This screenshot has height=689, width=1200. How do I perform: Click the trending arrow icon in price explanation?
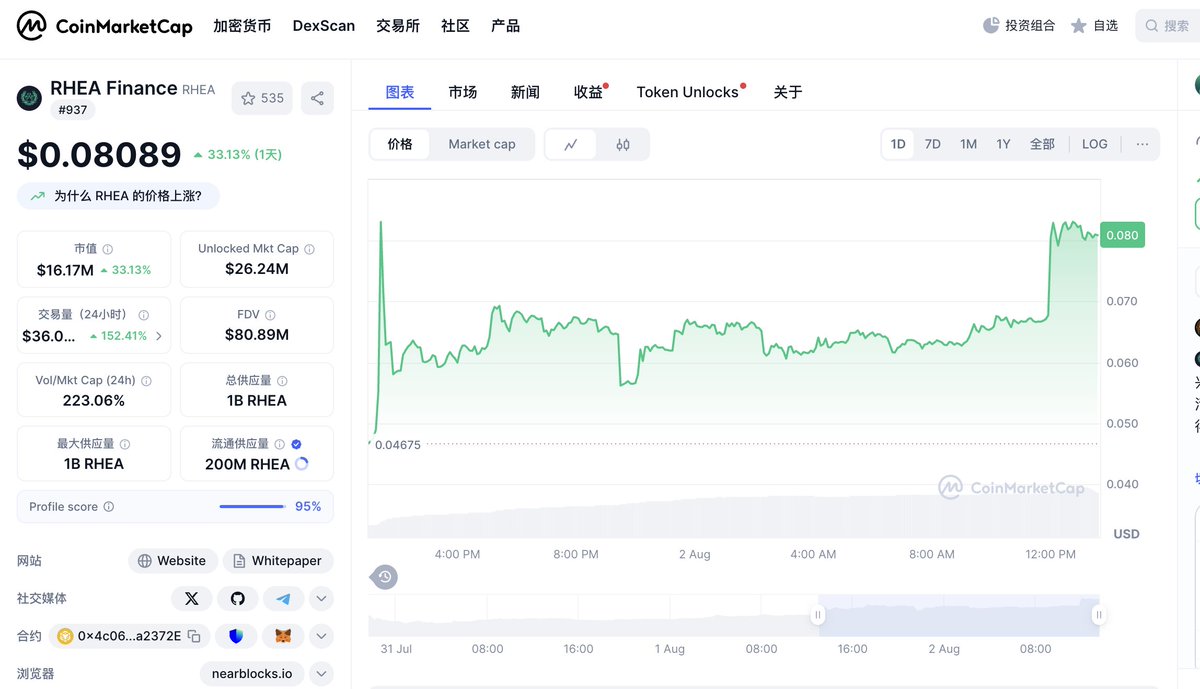coord(38,196)
